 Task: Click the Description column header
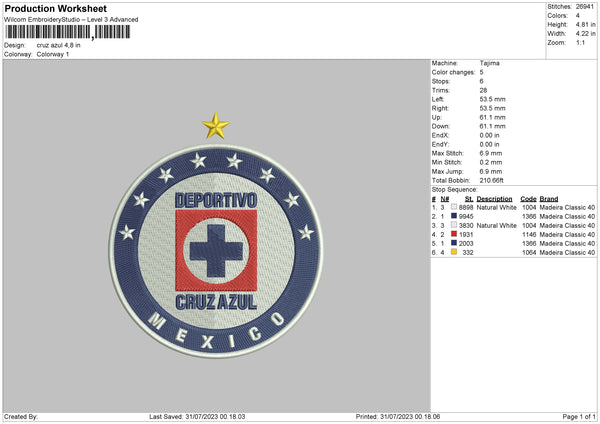[494, 199]
